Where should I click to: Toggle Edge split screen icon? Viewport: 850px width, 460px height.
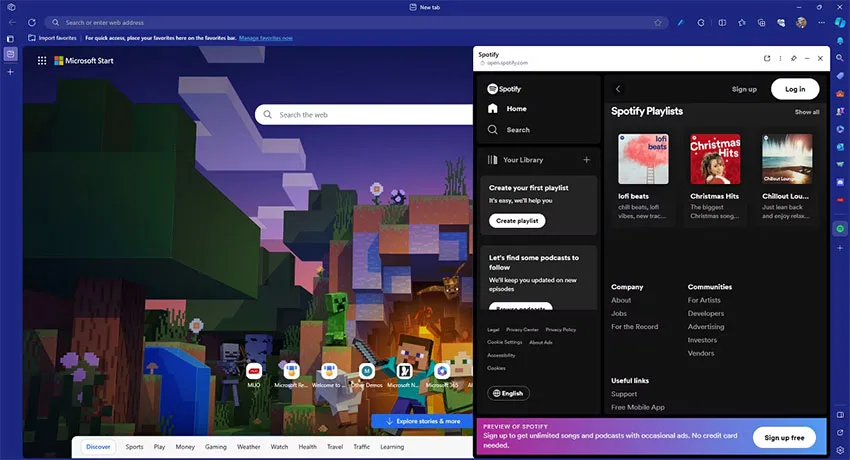[x=722, y=22]
